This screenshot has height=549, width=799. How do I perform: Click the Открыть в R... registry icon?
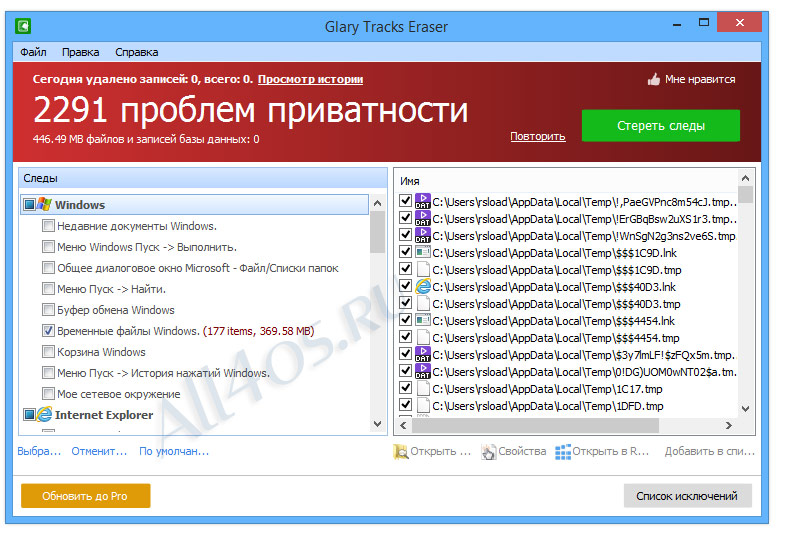coord(563,452)
